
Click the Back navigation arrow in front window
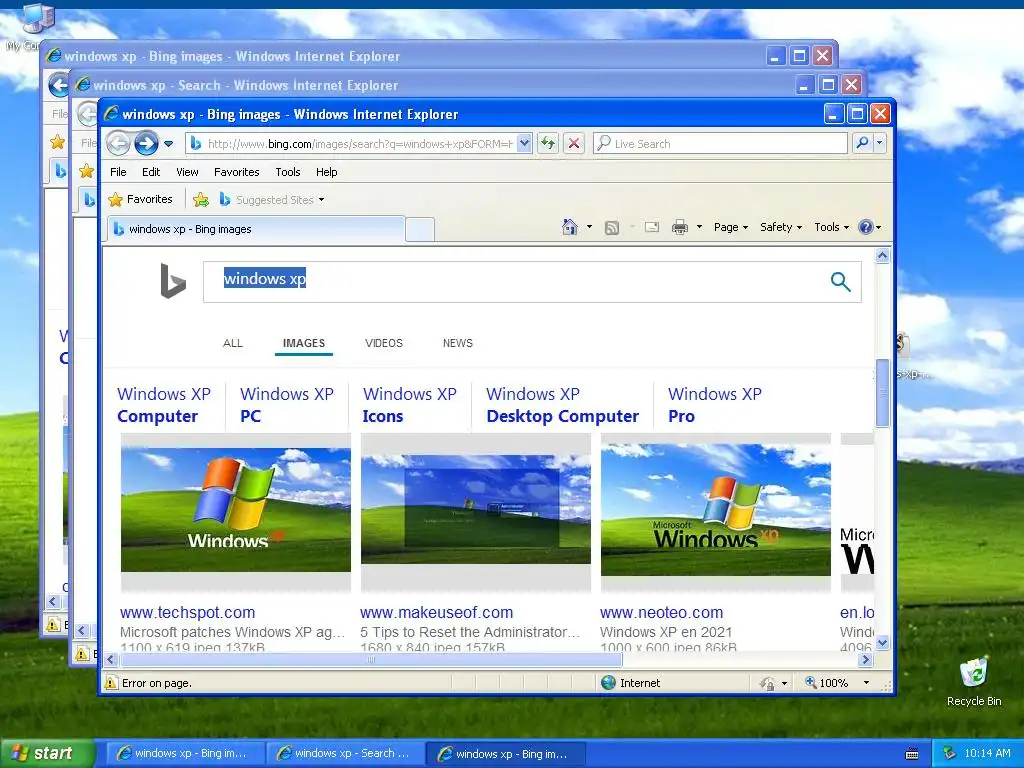click(x=118, y=143)
